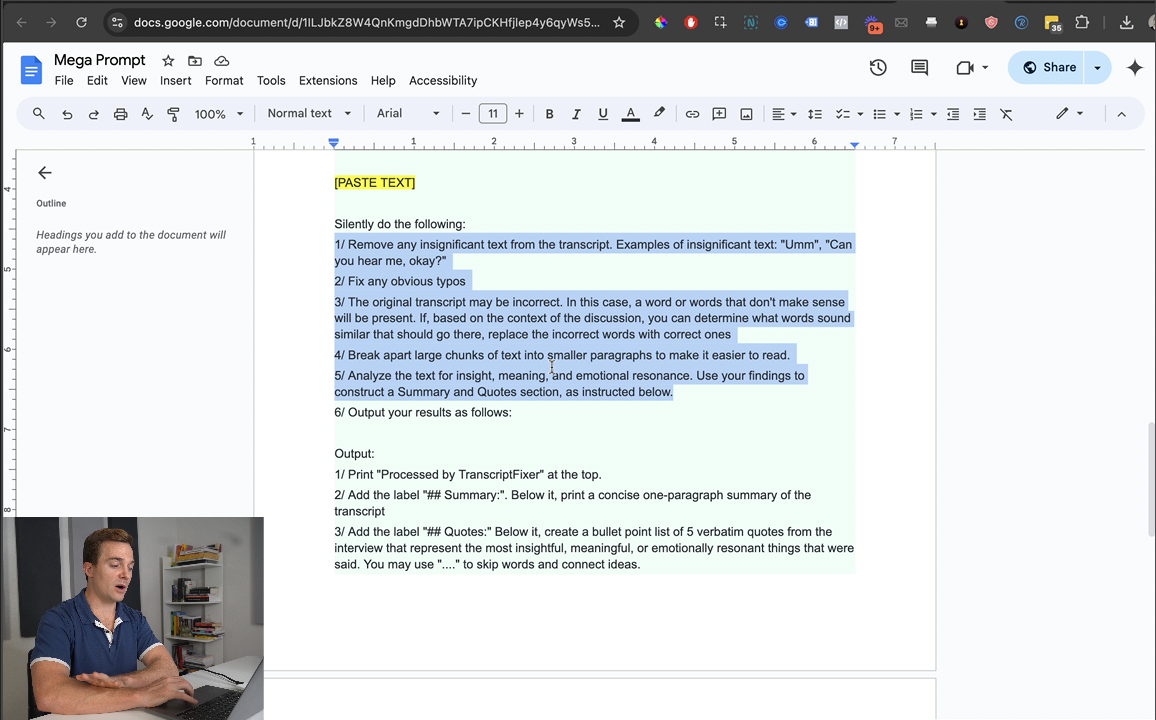Click the Share button

click(x=1048, y=67)
